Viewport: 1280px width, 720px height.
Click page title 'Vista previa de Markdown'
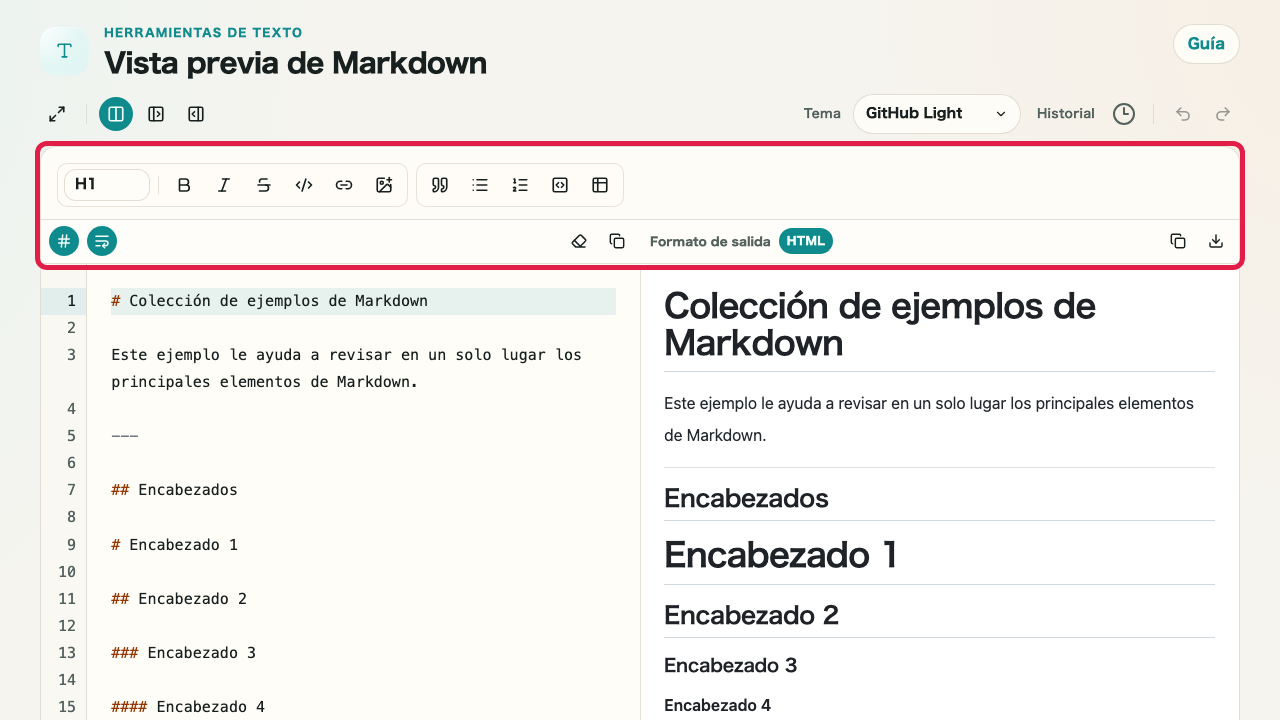click(x=295, y=63)
